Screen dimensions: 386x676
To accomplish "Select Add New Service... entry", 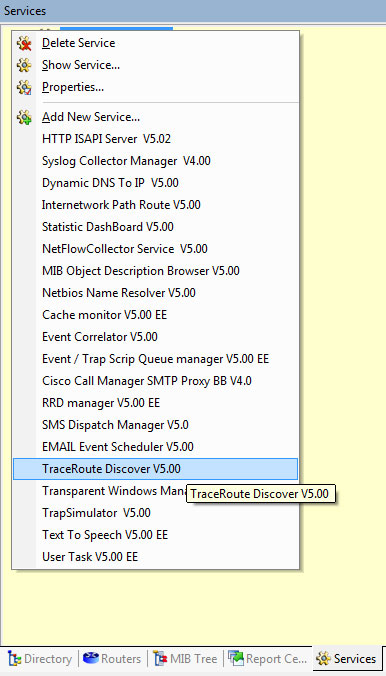I will (155, 117).
